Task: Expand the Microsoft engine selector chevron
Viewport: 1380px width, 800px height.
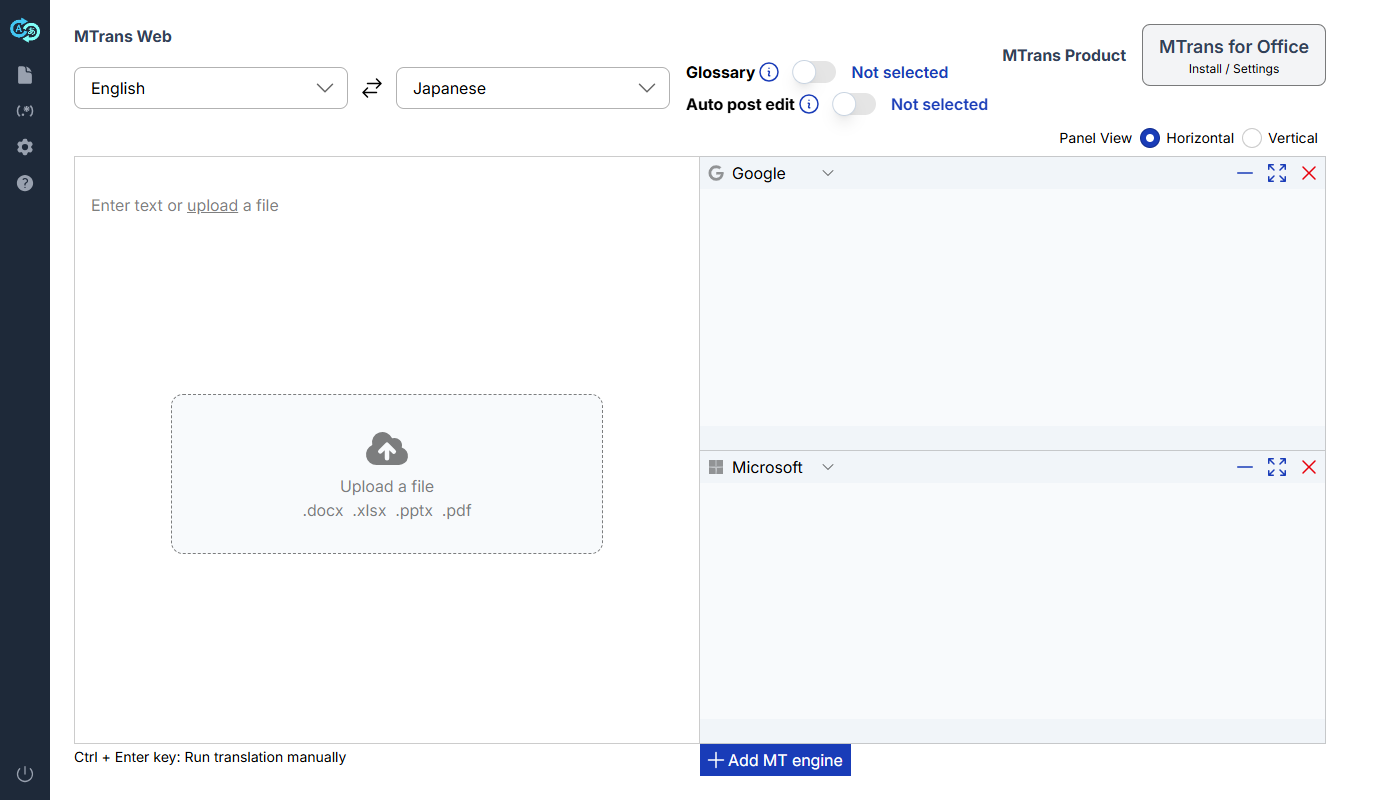Action: point(828,467)
